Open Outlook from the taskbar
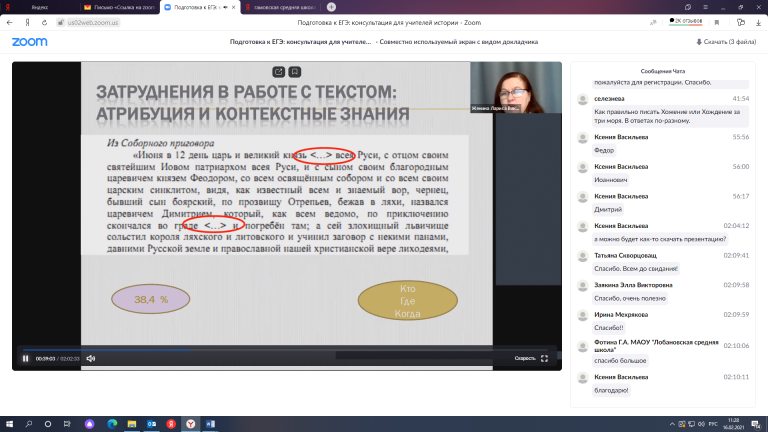 coord(151,424)
